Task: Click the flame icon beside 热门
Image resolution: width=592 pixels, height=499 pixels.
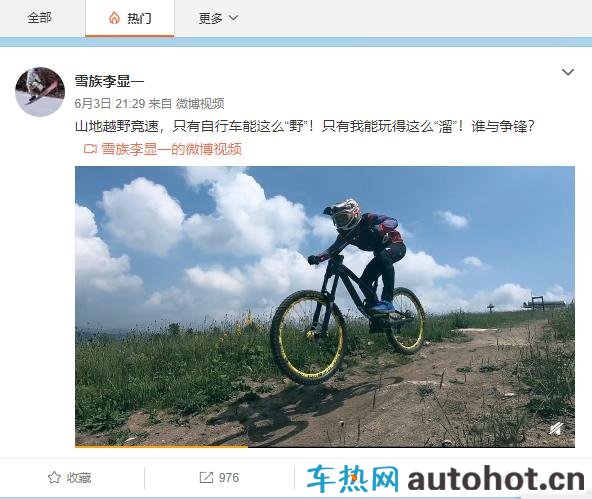Action: 114,18
